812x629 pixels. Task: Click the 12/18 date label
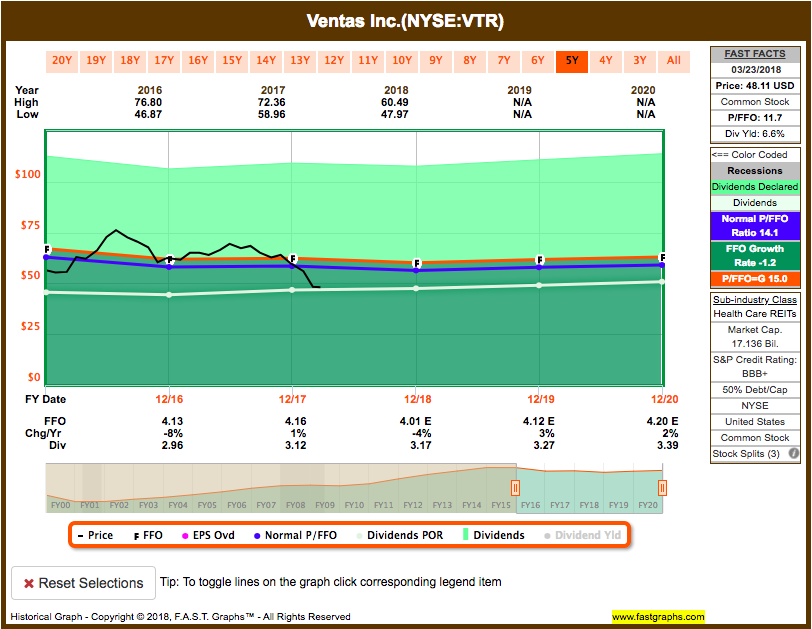[417, 399]
